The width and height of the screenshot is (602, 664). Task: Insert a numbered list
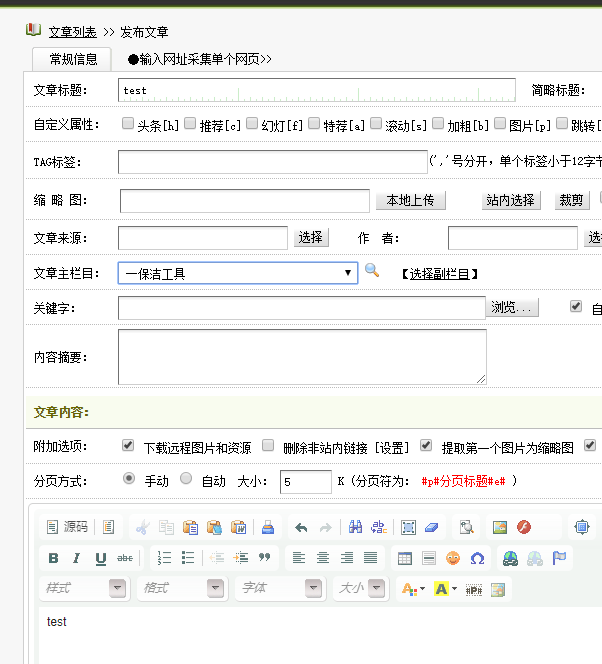164,558
